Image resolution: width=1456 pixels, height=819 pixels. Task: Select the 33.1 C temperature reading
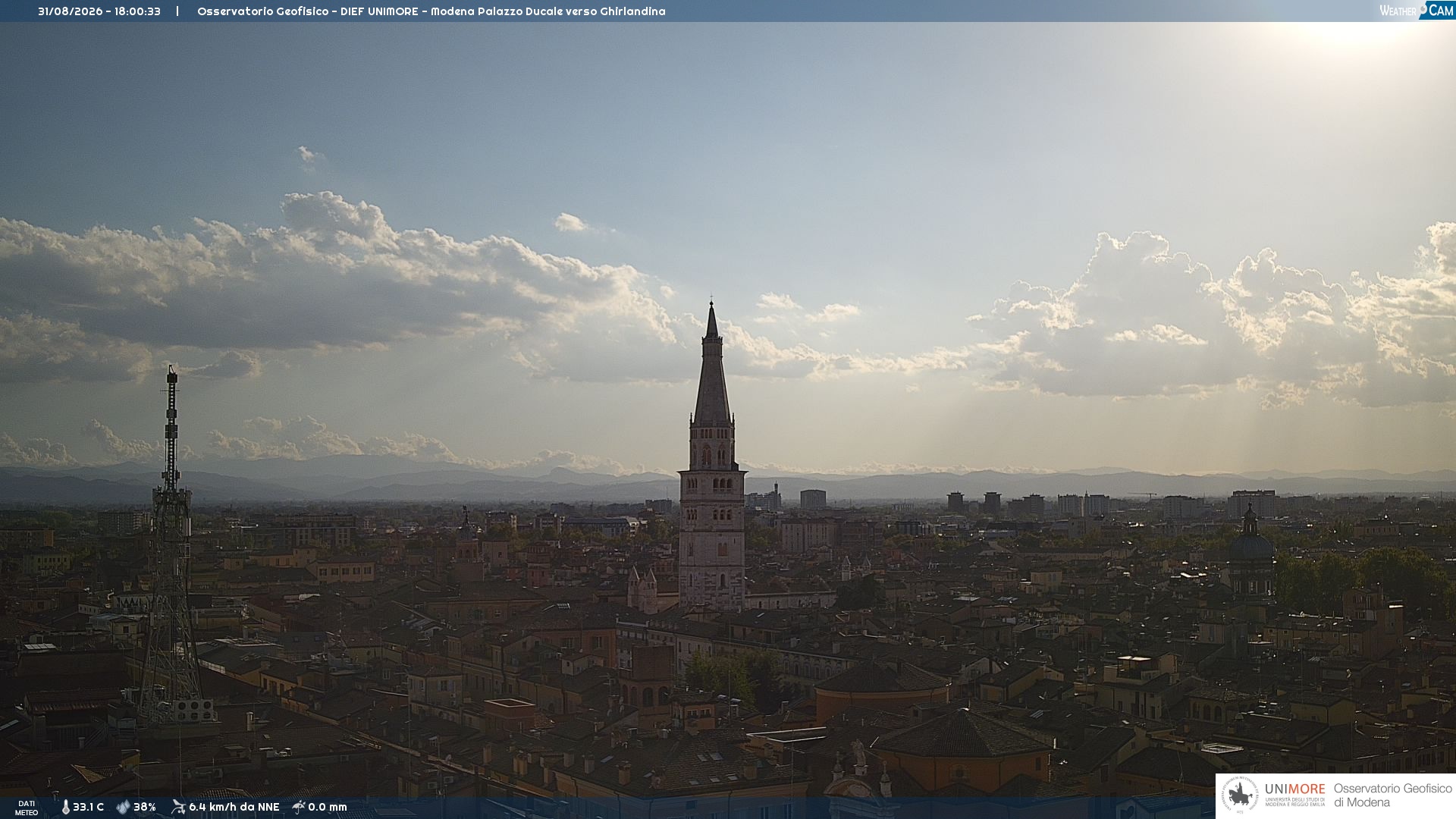click(x=88, y=807)
